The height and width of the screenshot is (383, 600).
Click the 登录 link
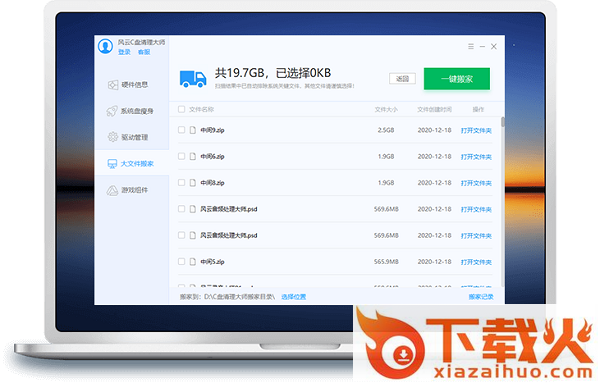(124, 52)
